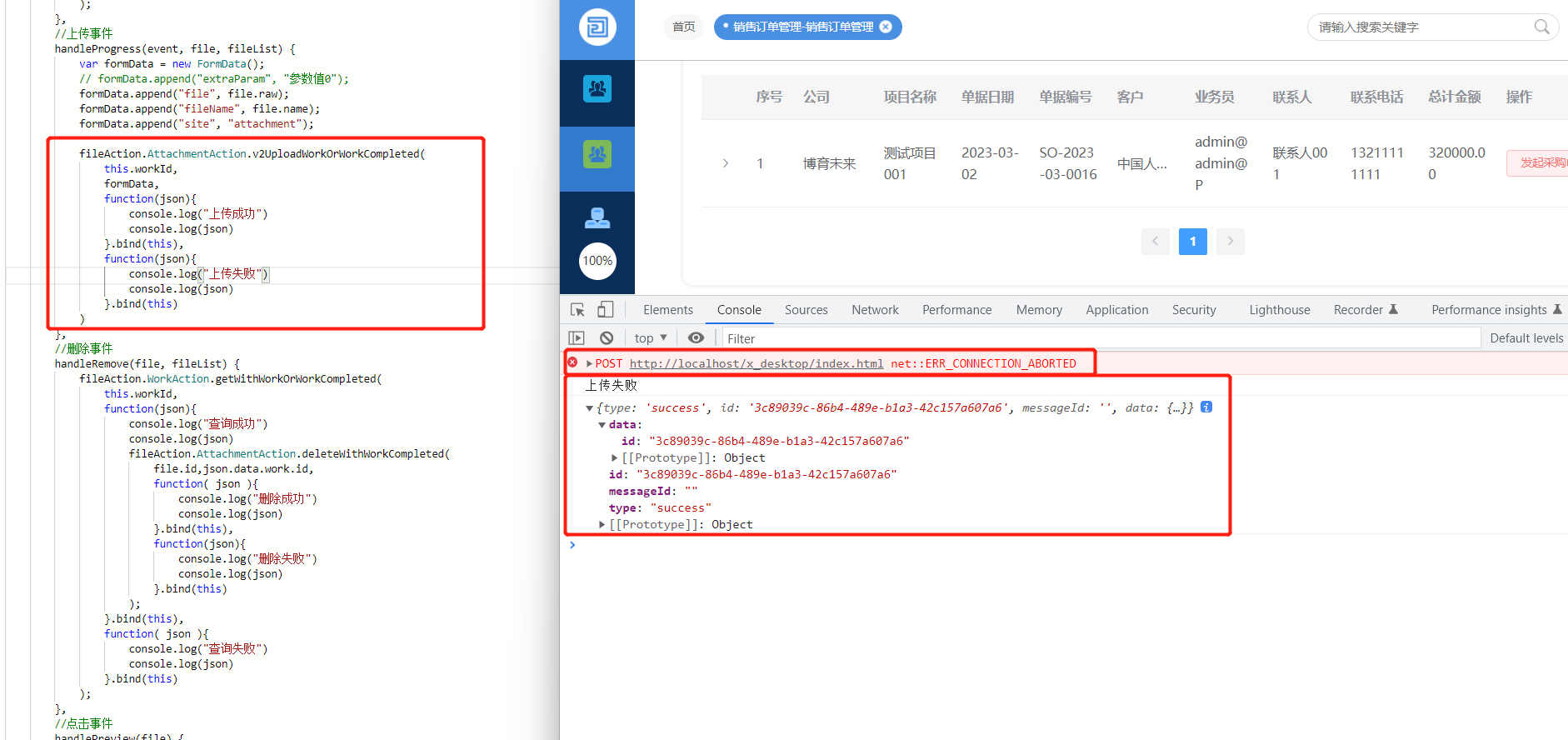Go to previous page of the table
Viewport: 1568px width, 740px height.
[1155, 242]
